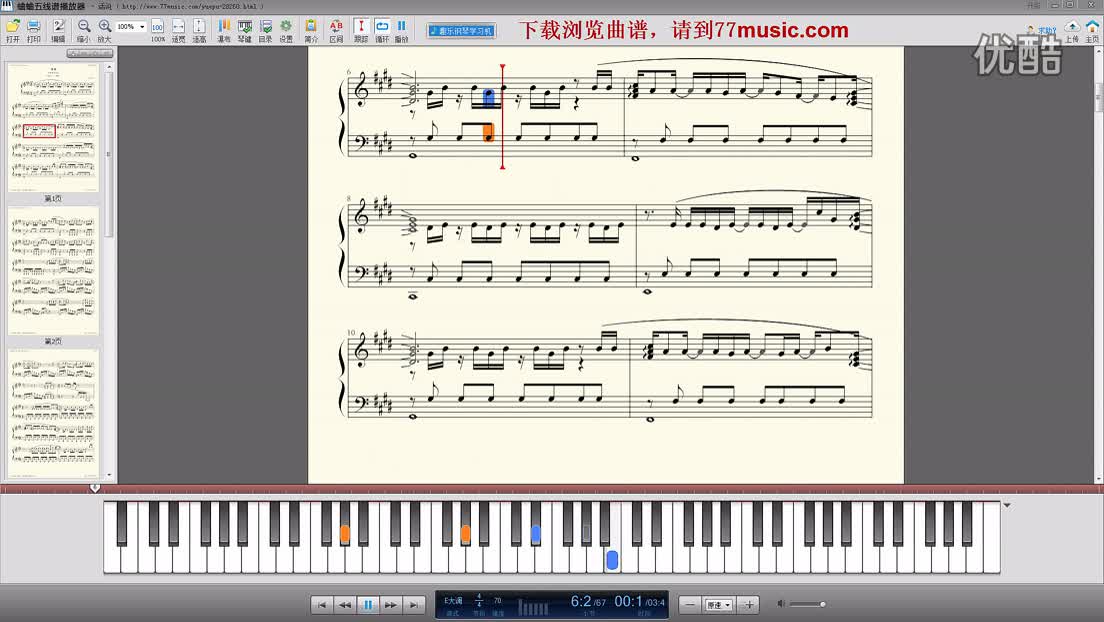Select the third page thumbnail
1104x622 pixels.
click(54, 414)
